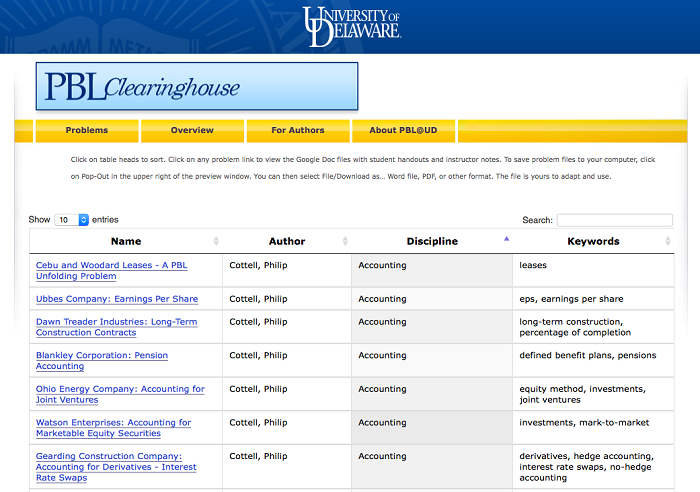Image resolution: width=700 pixels, height=492 pixels.
Task: Click Accounting in Watson Enterprises row
Action: tap(382, 422)
